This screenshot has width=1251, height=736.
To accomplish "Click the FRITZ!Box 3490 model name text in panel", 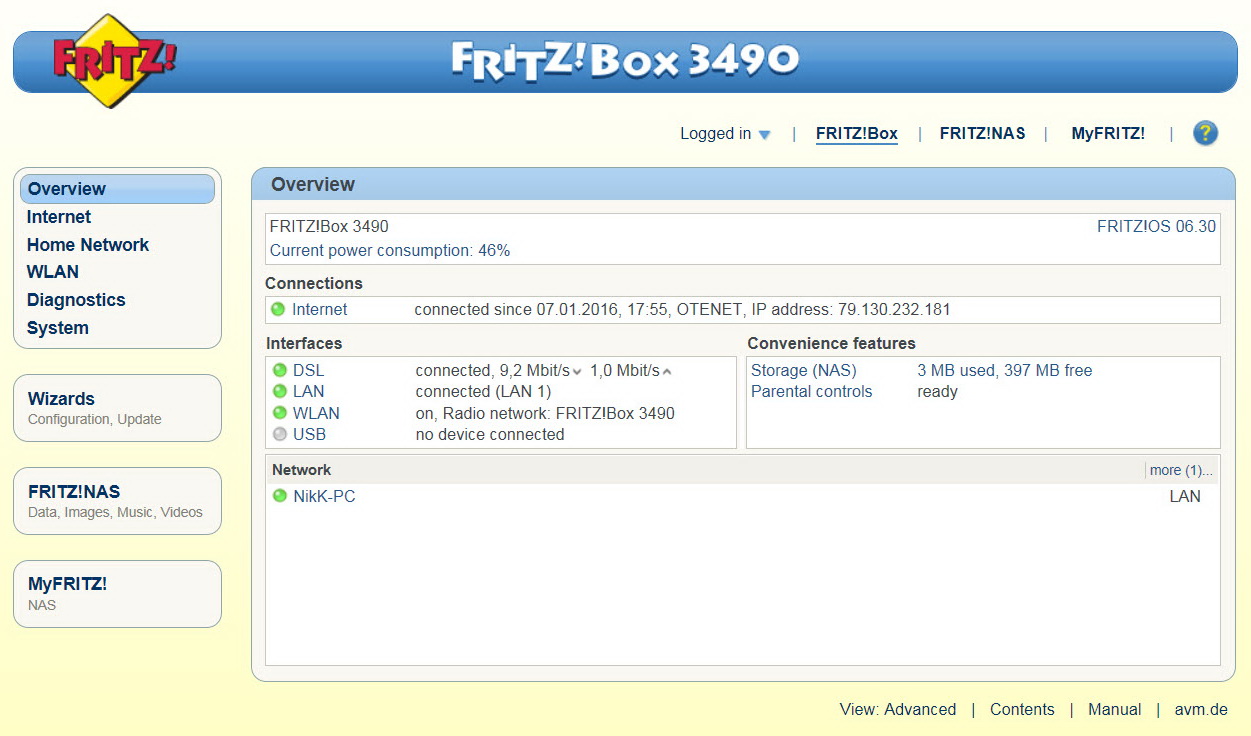I will pyautogui.click(x=329, y=226).
